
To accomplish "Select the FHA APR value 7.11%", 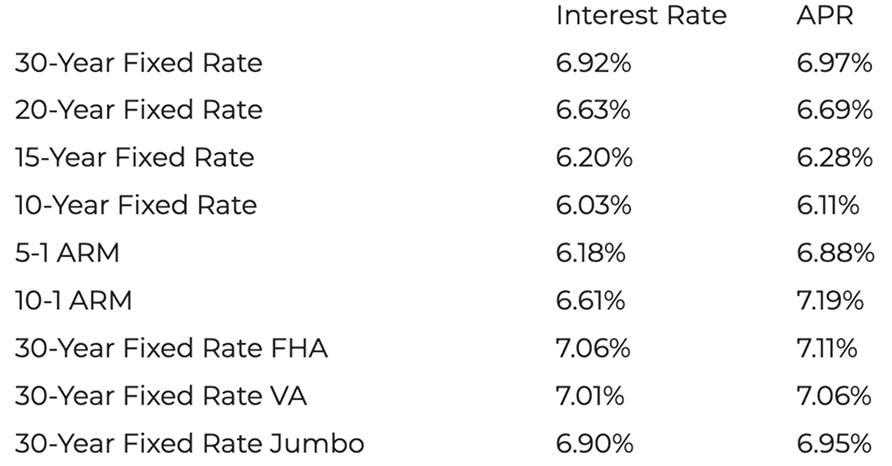I will [x=826, y=348].
